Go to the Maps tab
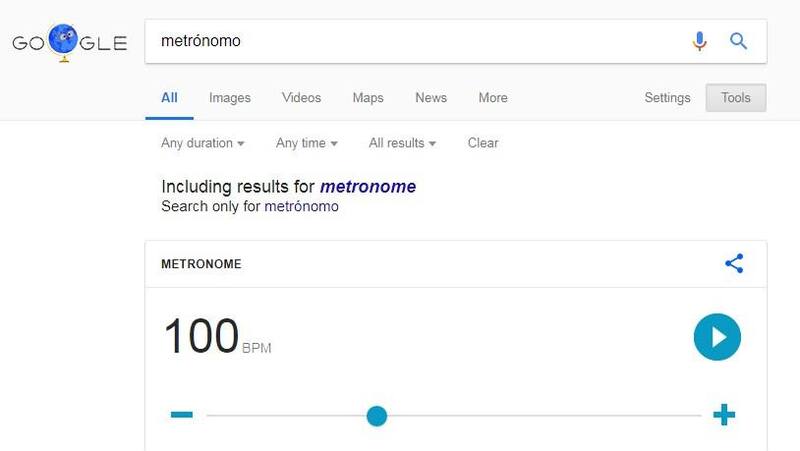Viewport: 800px width, 451px height. click(368, 98)
